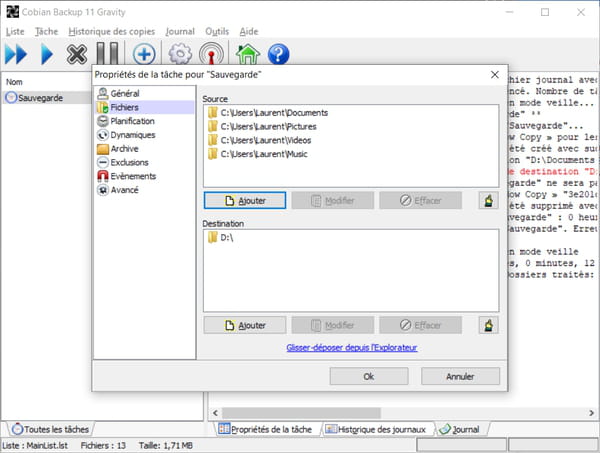Click the remote connection antenna icon
Image resolution: width=600 pixels, height=453 pixels.
(211, 54)
